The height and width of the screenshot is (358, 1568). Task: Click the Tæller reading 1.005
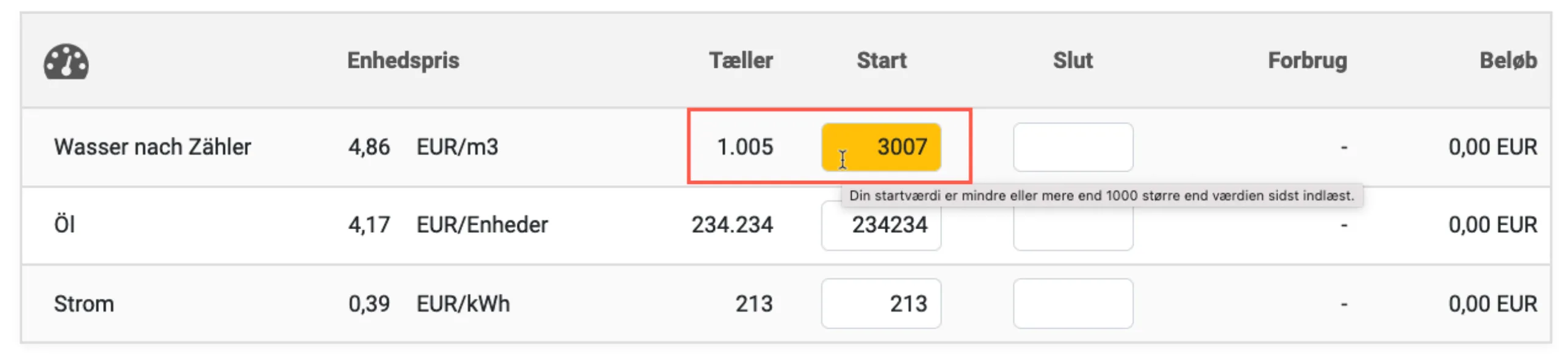pyautogui.click(x=744, y=147)
